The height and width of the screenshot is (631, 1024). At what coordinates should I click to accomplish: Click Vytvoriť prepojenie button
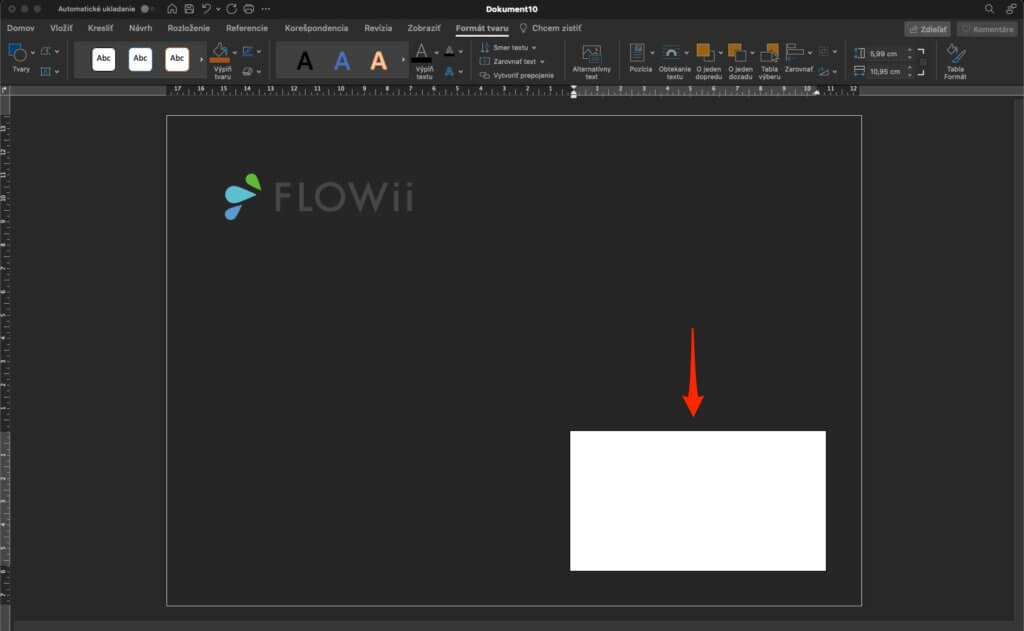pos(517,75)
